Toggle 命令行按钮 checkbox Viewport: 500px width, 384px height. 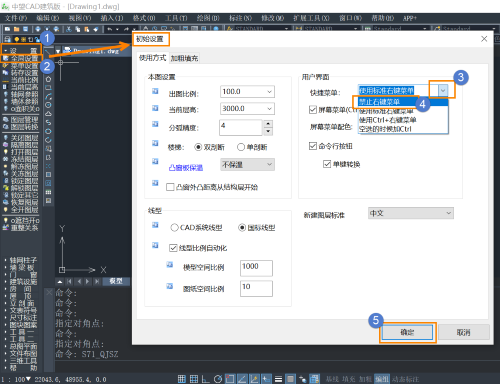point(313,146)
